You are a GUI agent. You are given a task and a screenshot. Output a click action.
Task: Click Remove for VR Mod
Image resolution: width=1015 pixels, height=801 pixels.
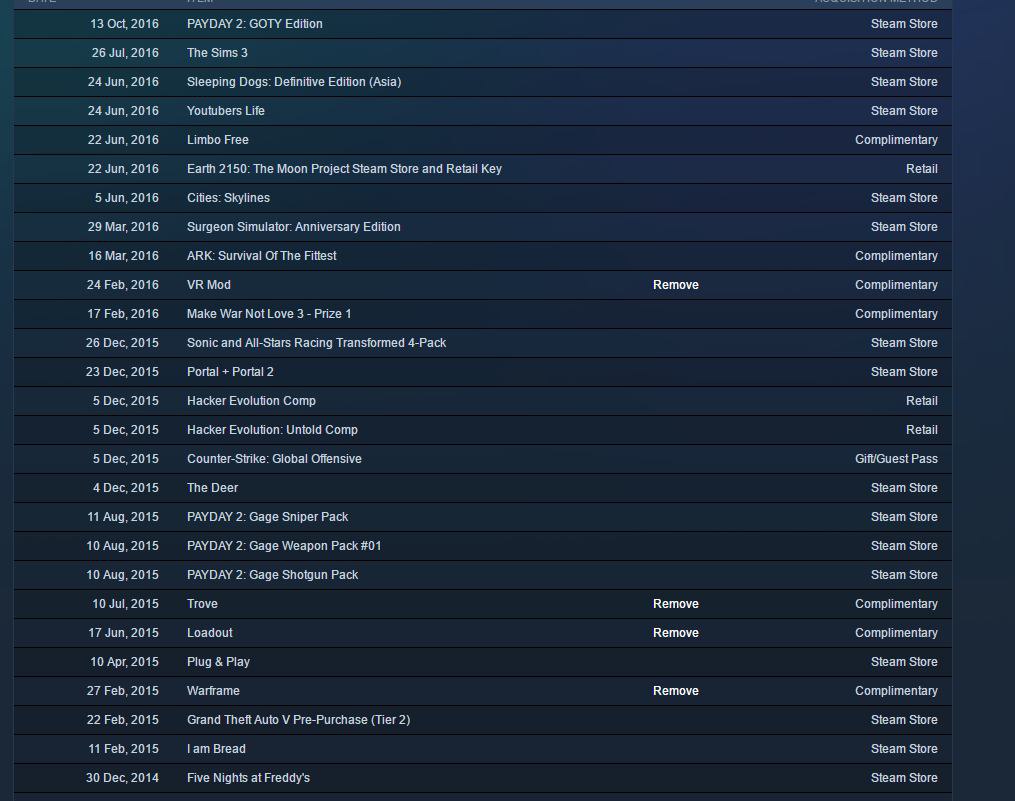pos(676,285)
